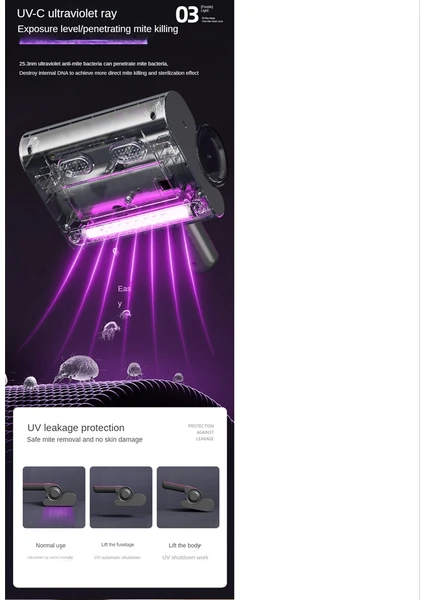424x600 pixels.
Task: Select the "Normal use" thumbnail with purple light
Action: coord(54,497)
